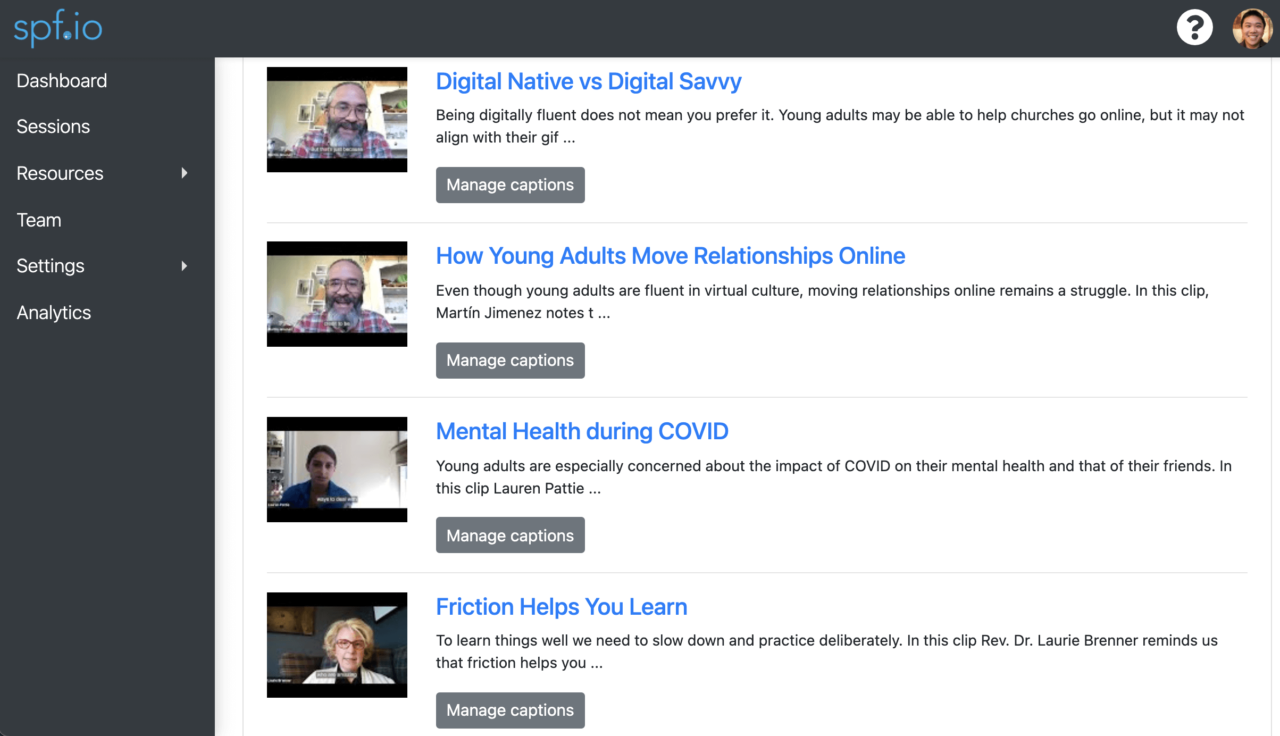Click the Mental Health during COVID thumbnail

coord(336,469)
